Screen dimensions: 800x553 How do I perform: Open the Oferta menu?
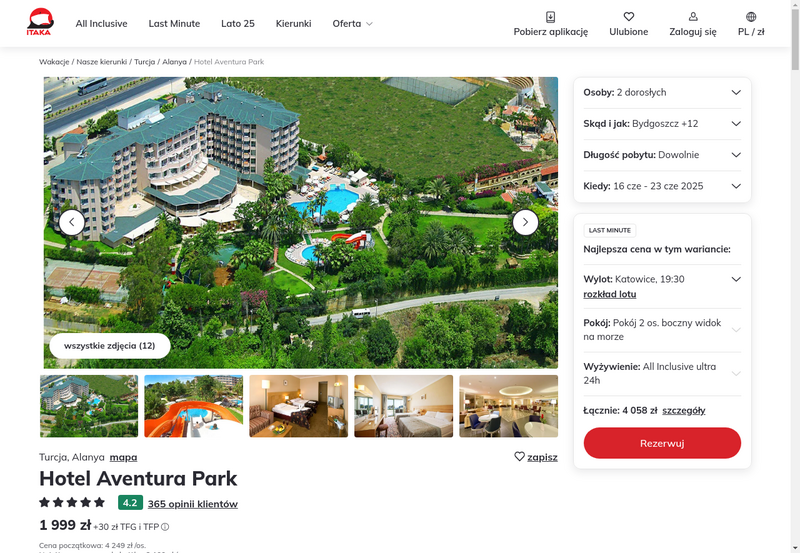click(x=353, y=23)
